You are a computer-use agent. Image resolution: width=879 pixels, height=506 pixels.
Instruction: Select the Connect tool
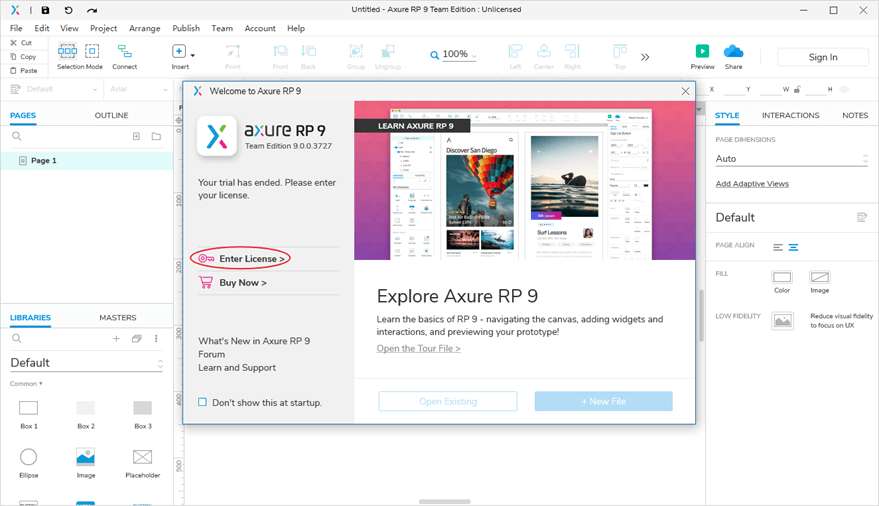[124, 51]
